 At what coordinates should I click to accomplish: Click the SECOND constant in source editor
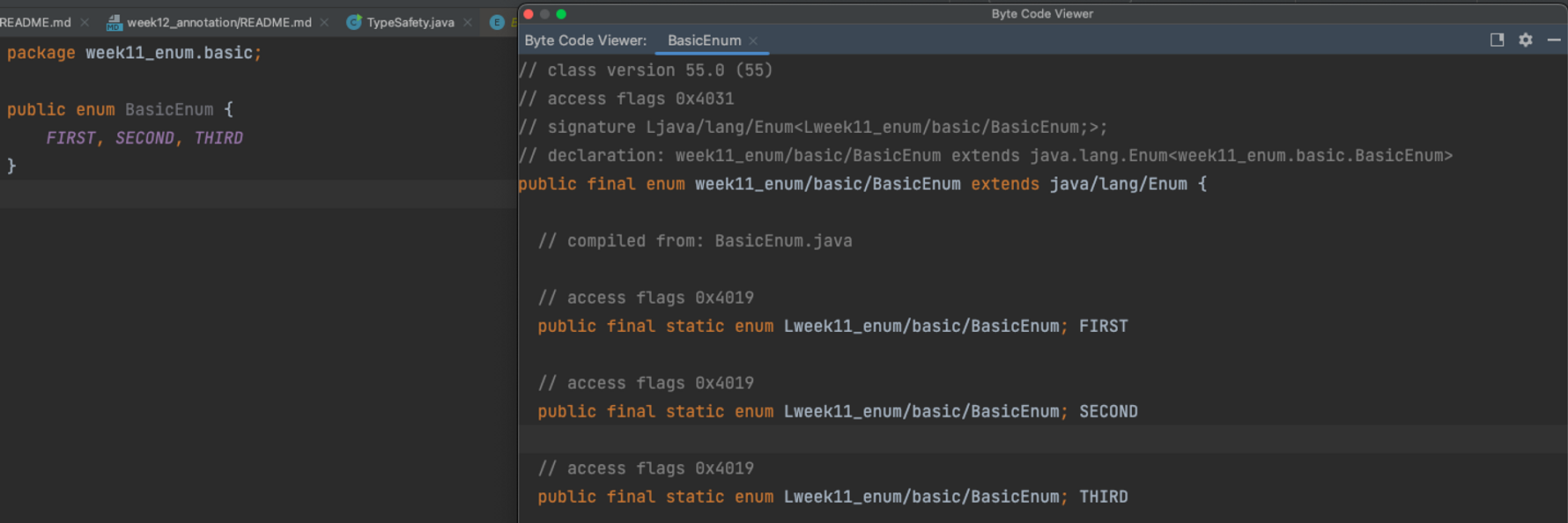[144, 138]
